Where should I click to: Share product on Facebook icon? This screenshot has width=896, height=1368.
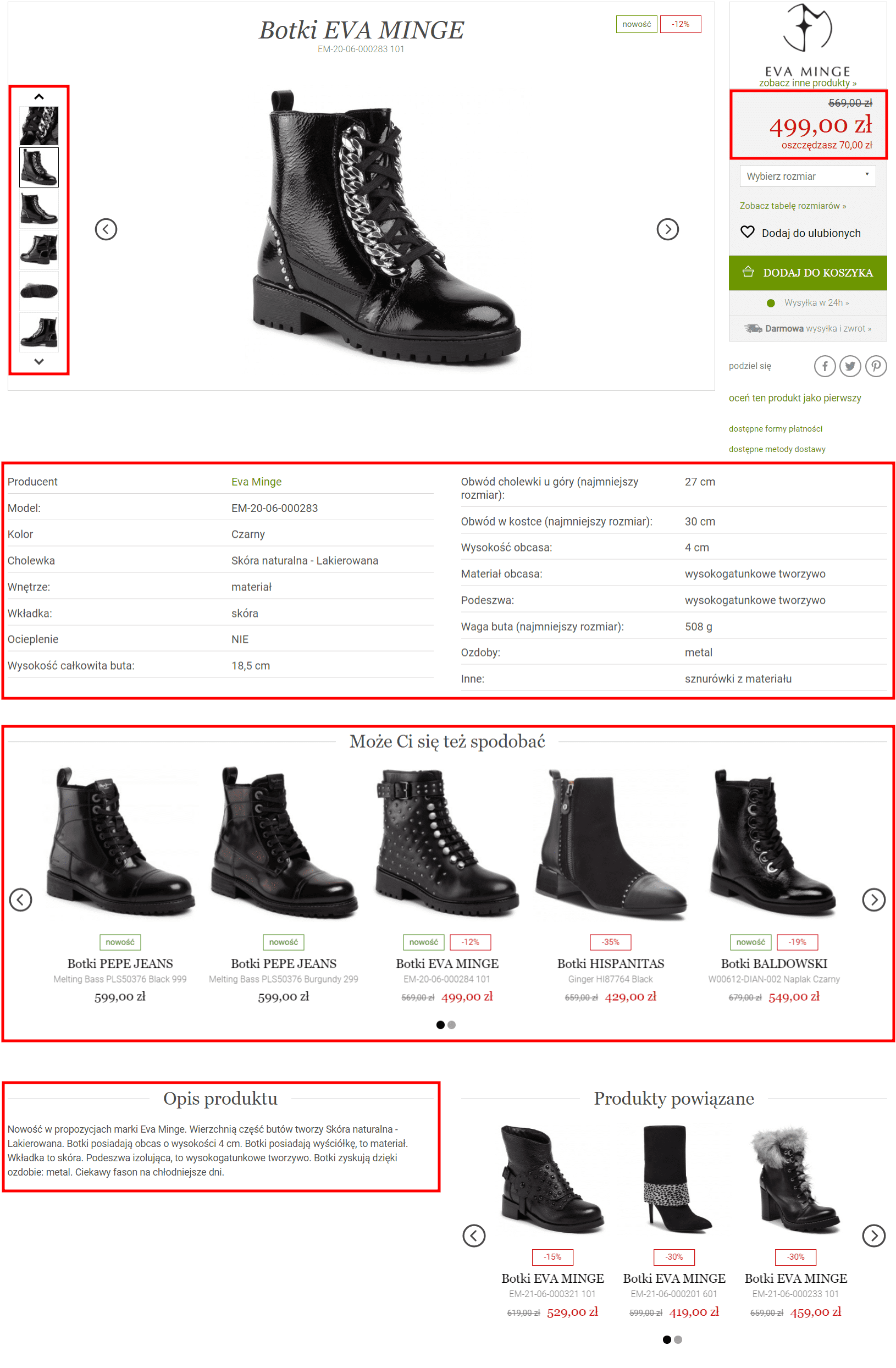coord(824,366)
